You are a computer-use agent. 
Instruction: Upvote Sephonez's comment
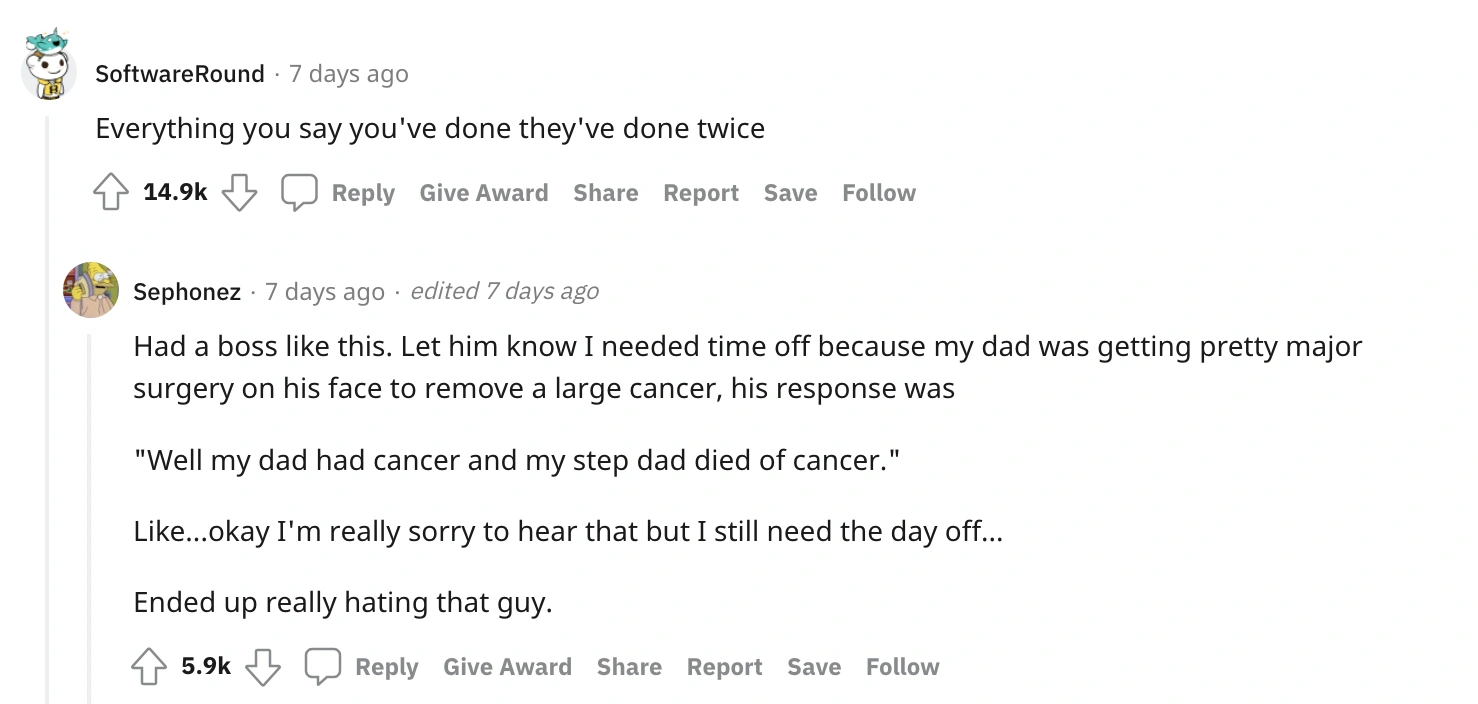click(149, 667)
